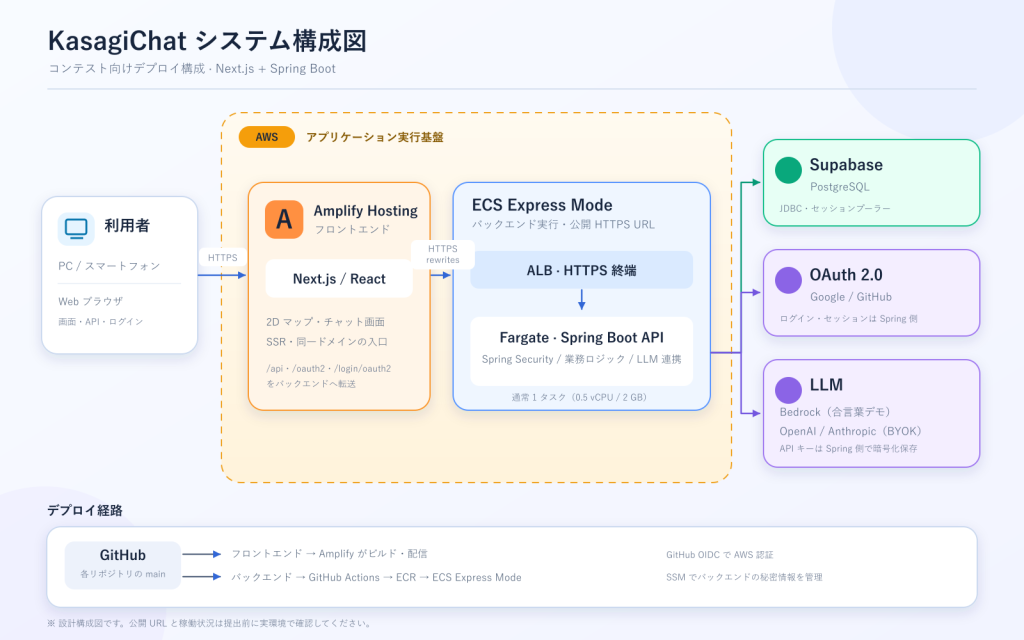Viewport: 1024px width, 640px height.
Task: Click the "0.5 vCPU / 2 GB" task note
Action: [x=579, y=397]
